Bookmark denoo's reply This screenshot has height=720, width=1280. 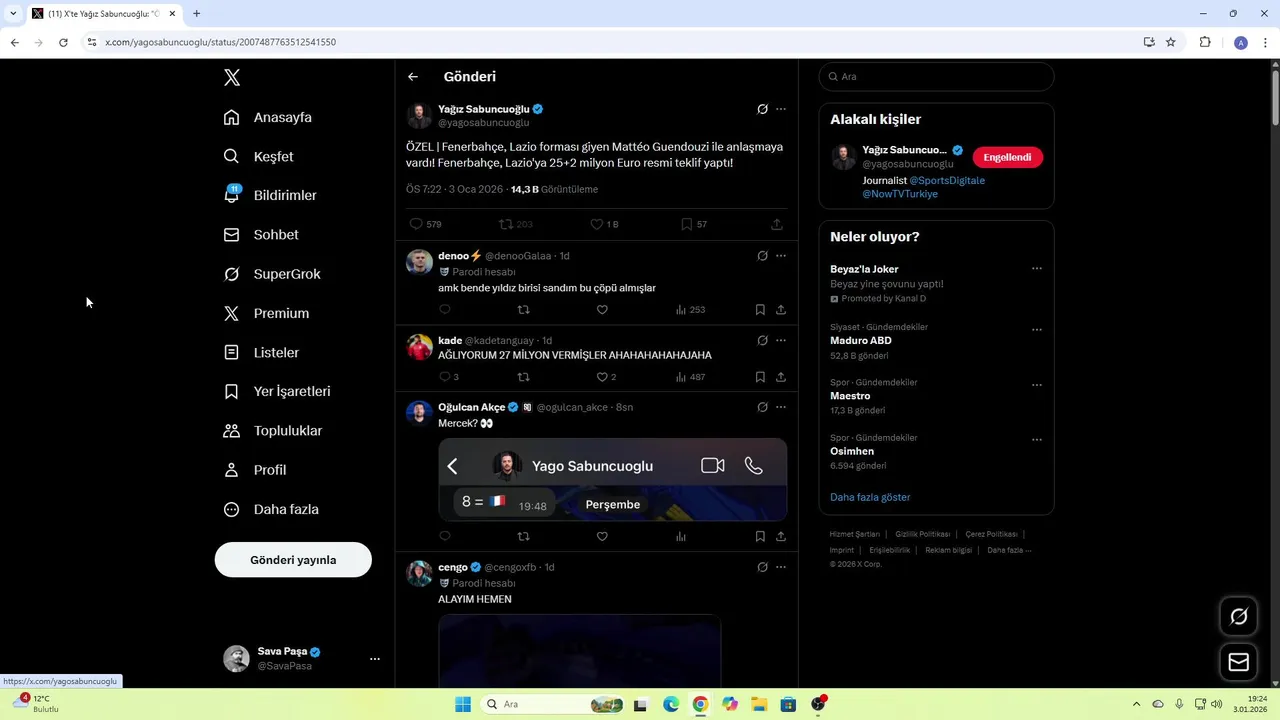(760, 310)
